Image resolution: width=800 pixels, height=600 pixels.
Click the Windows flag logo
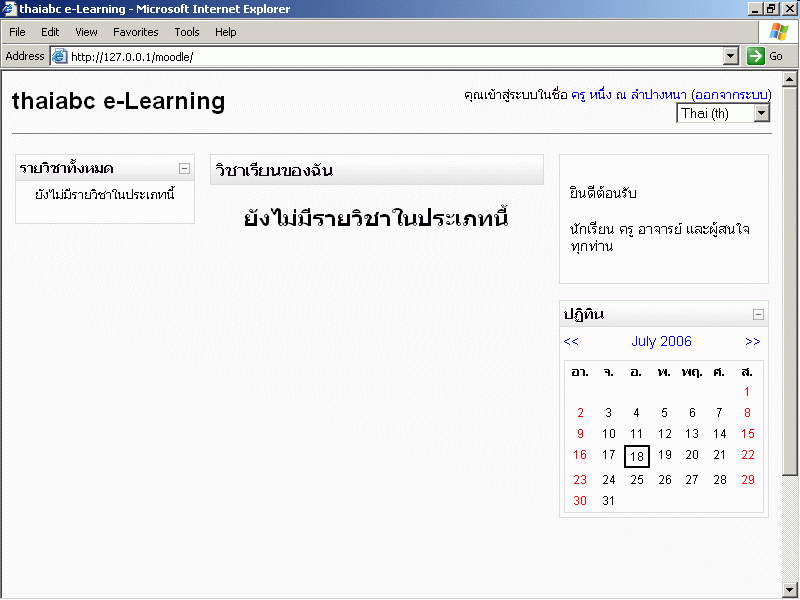click(778, 32)
